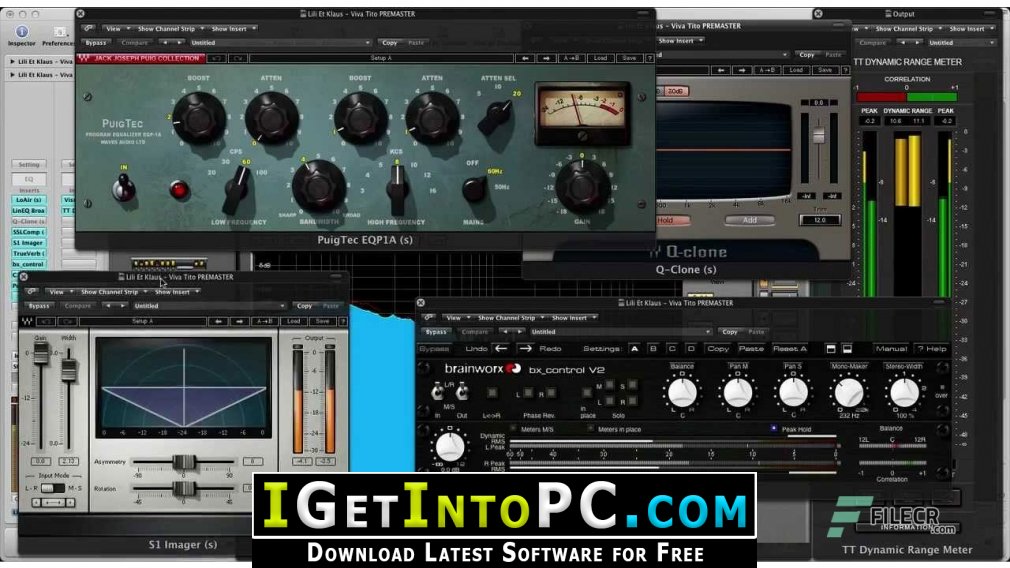Screen dimensions: 1010x568
Task: Click the Low Frequency CPS selector on PuigTec
Action: tap(238, 189)
